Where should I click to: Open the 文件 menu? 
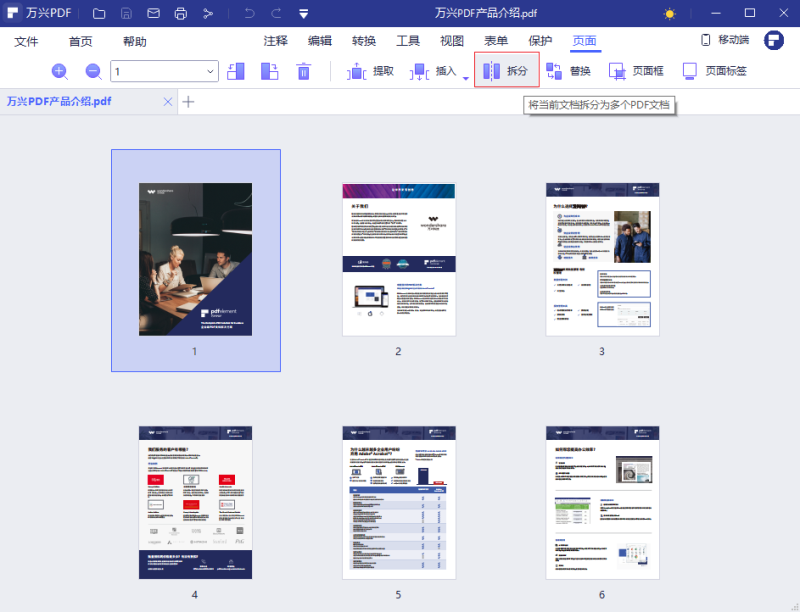point(26,41)
